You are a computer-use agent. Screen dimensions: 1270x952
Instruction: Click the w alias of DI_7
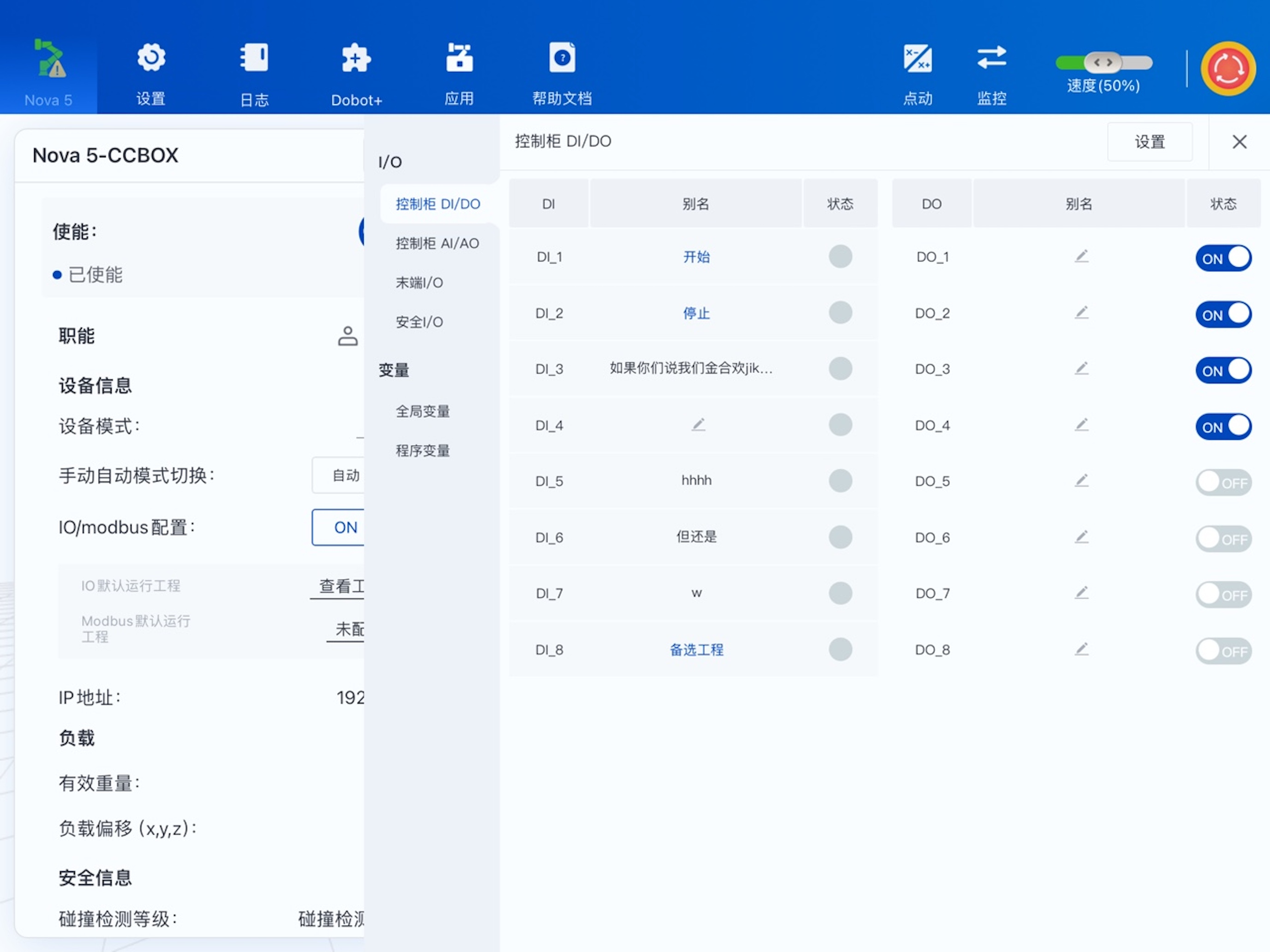696,593
